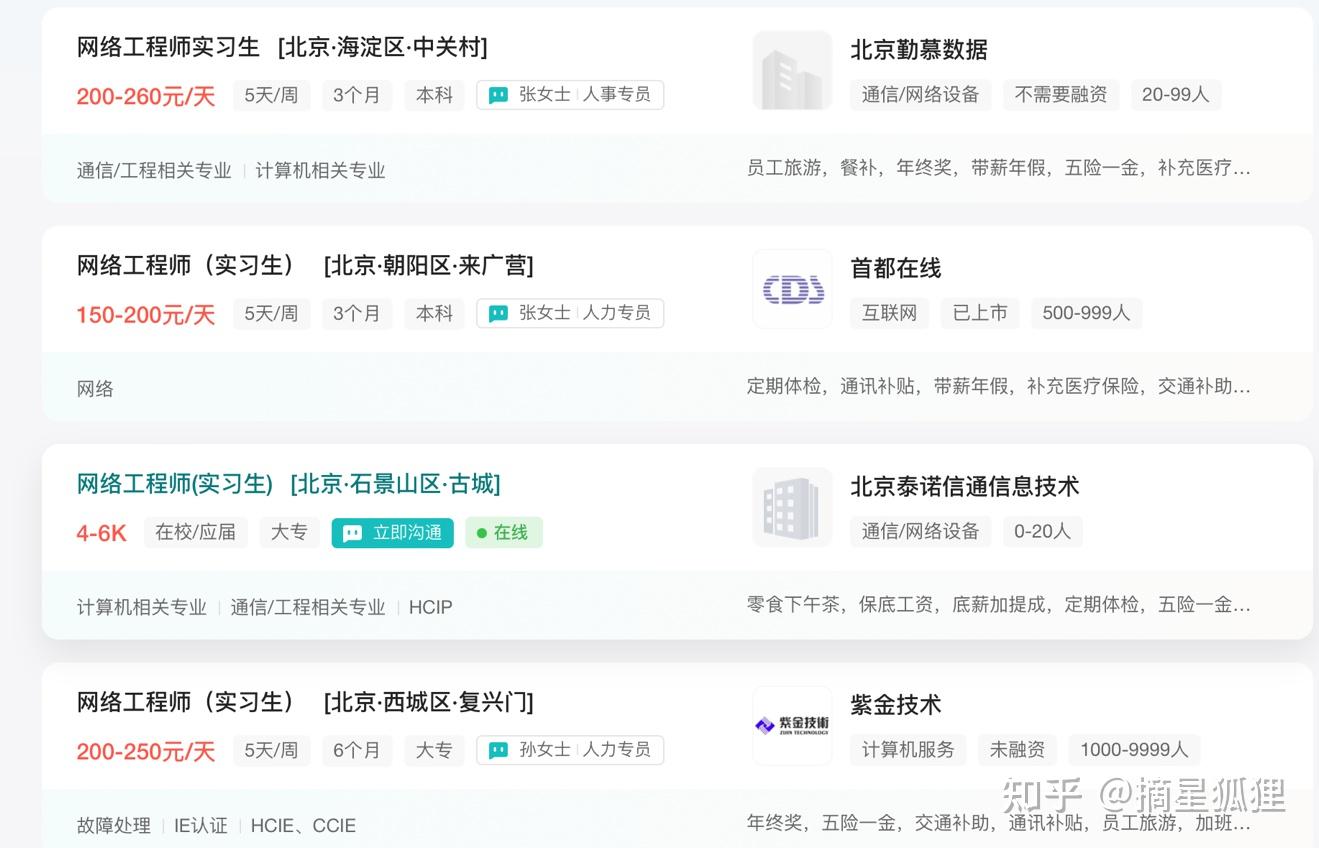This screenshot has width=1319, height=848.
Task: Click 计算机服务 industry tag
Action: click(x=909, y=750)
